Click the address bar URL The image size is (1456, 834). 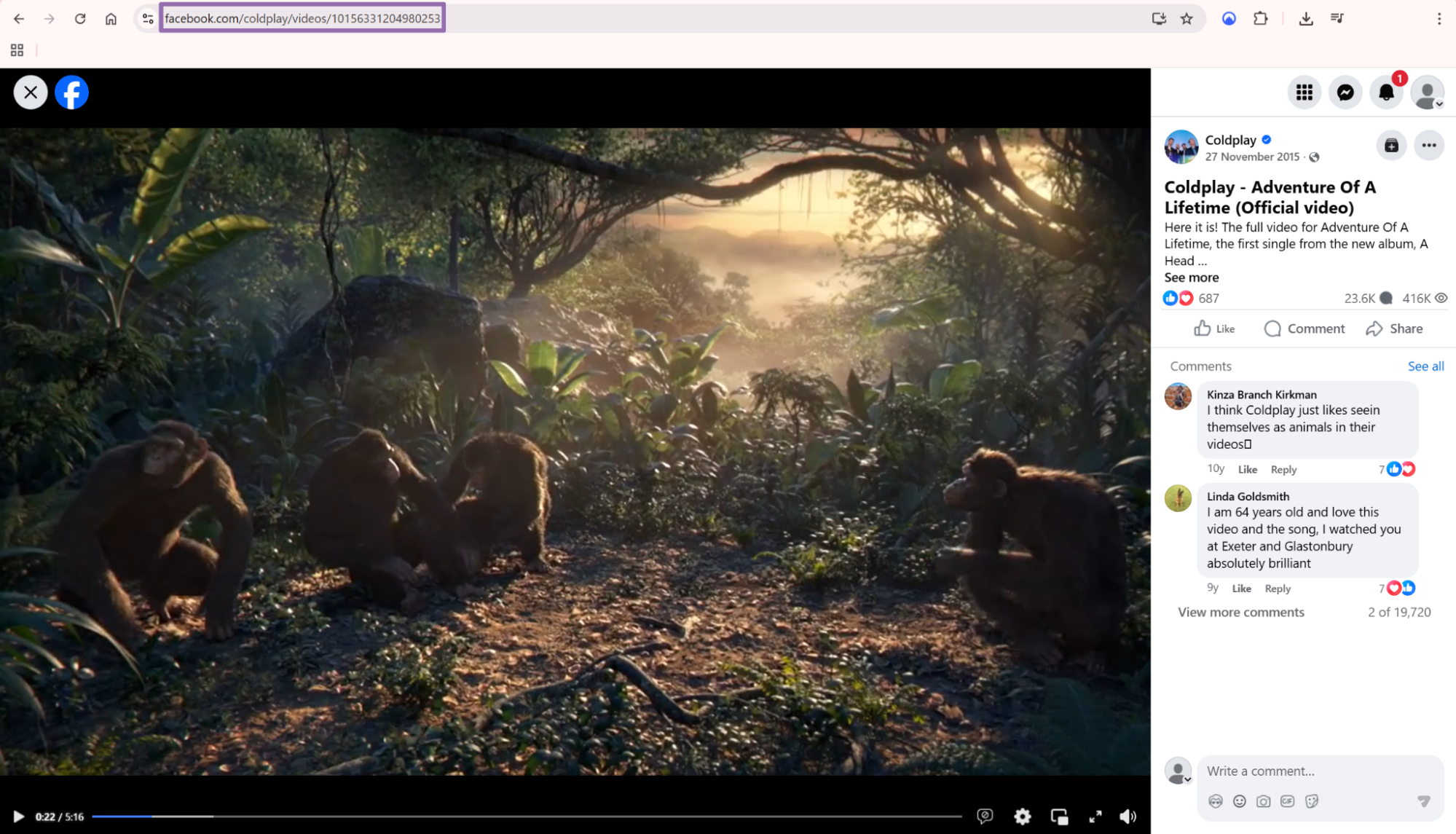pyautogui.click(x=302, y=18)
